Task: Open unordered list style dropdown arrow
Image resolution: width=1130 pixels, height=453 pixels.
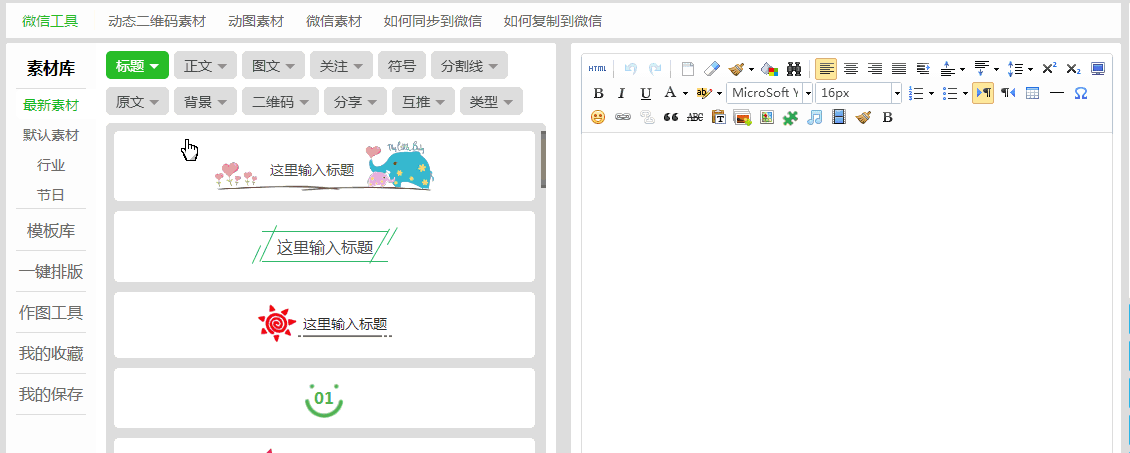Action: coord(965,93)
